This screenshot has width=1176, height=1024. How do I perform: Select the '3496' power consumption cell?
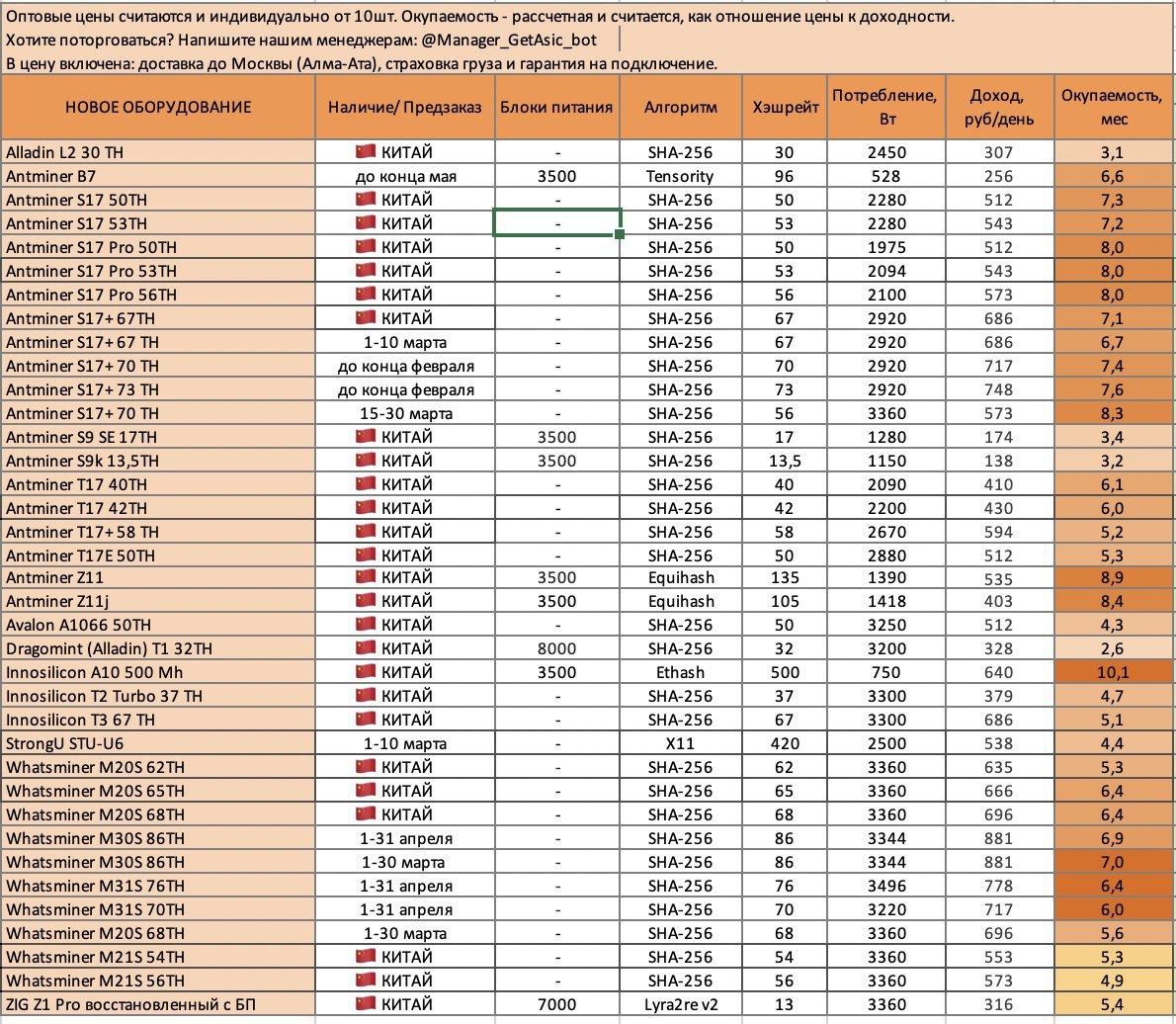(886, 886)
